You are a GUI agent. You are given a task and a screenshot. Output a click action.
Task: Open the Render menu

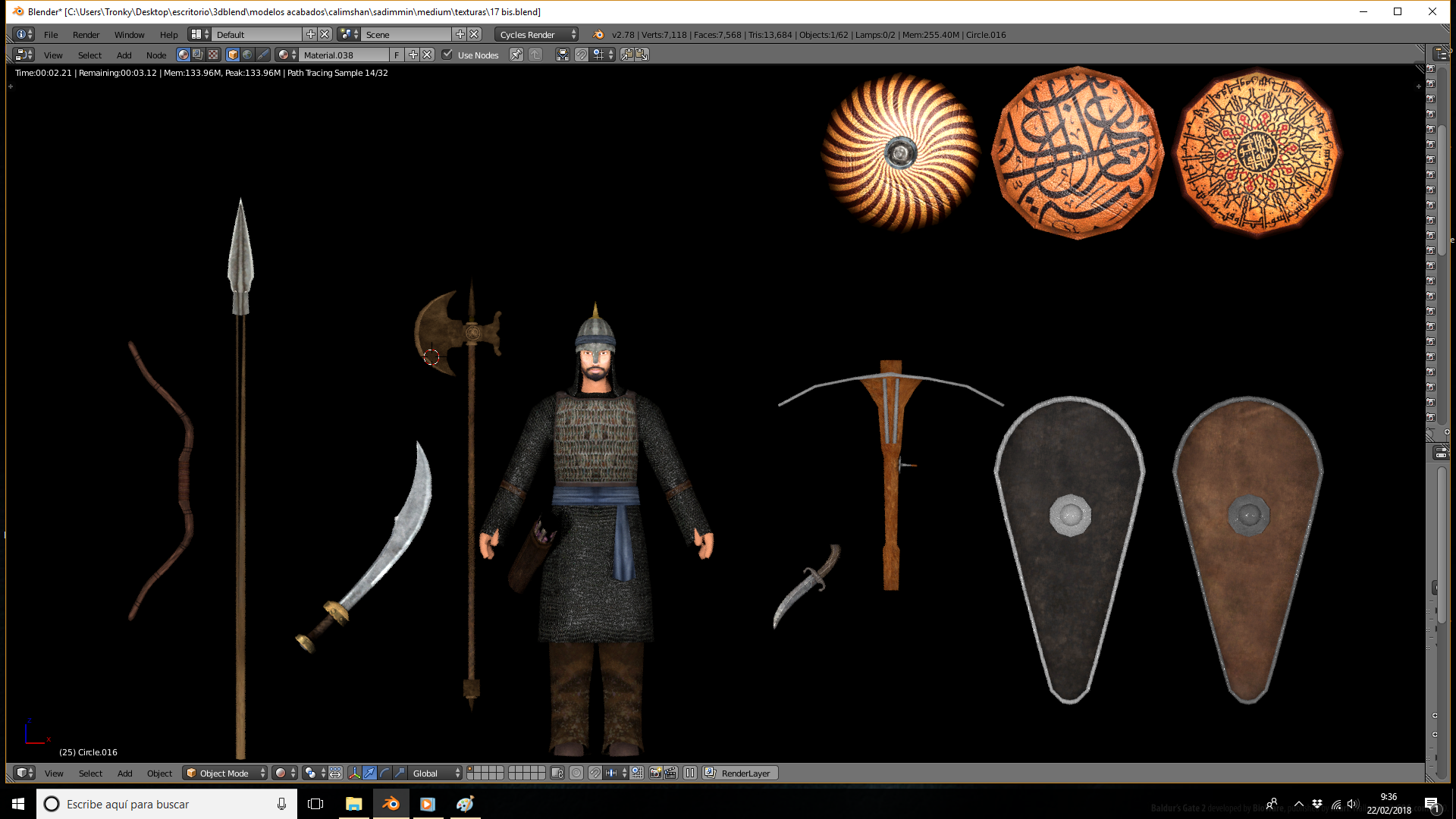point(86,34)
